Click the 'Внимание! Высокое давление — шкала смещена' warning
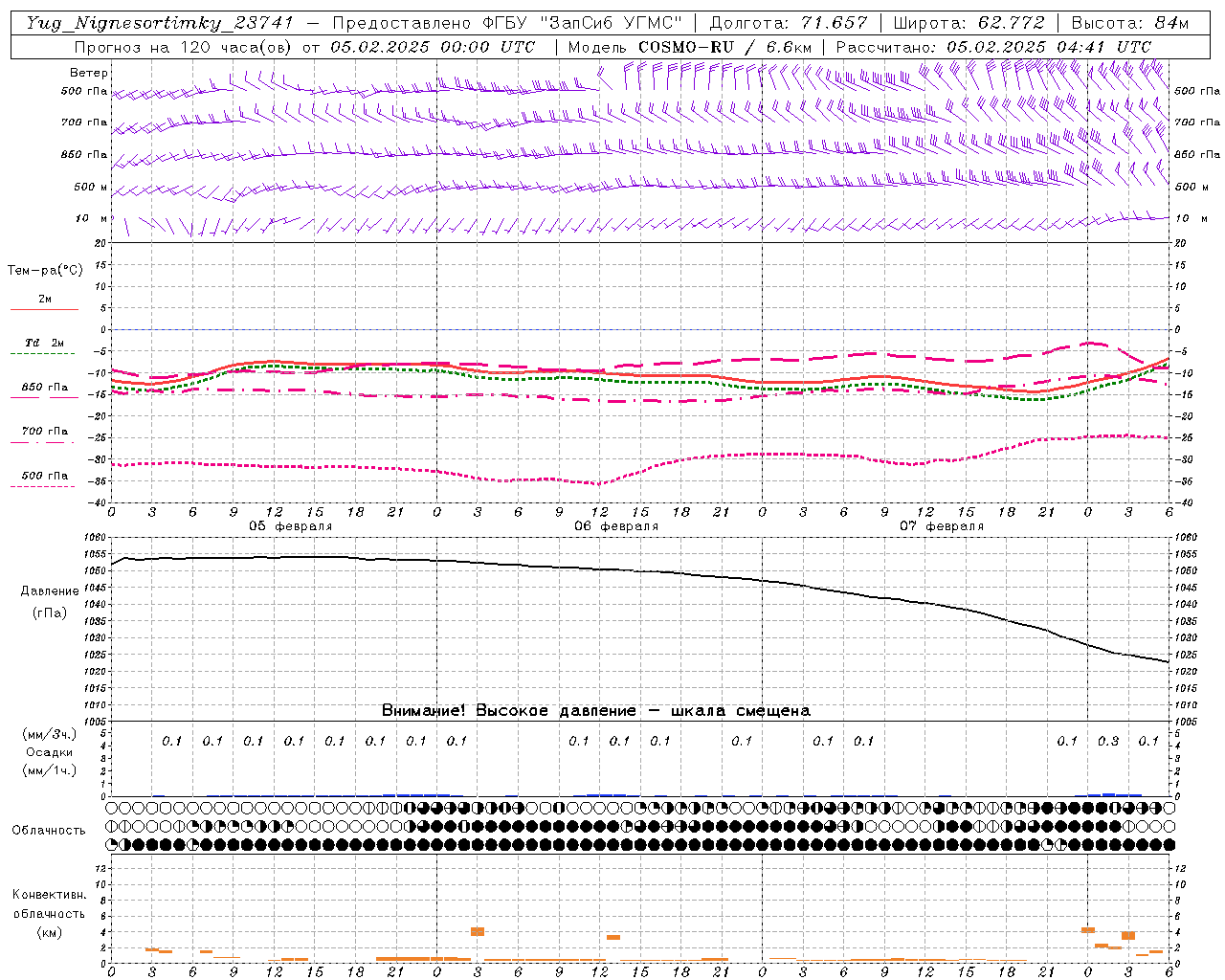 [x=596, y=711]
